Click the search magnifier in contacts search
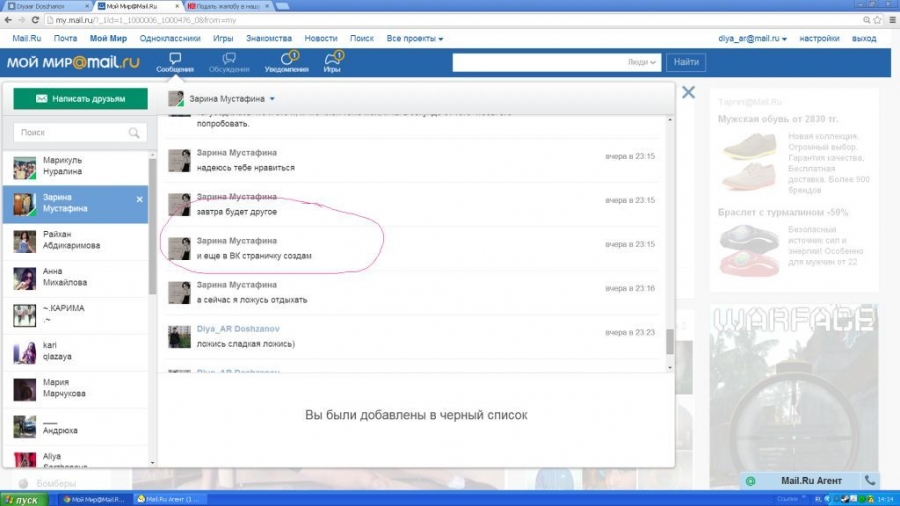Viewport: 900px width, 506px height. [x=134, y=133]
